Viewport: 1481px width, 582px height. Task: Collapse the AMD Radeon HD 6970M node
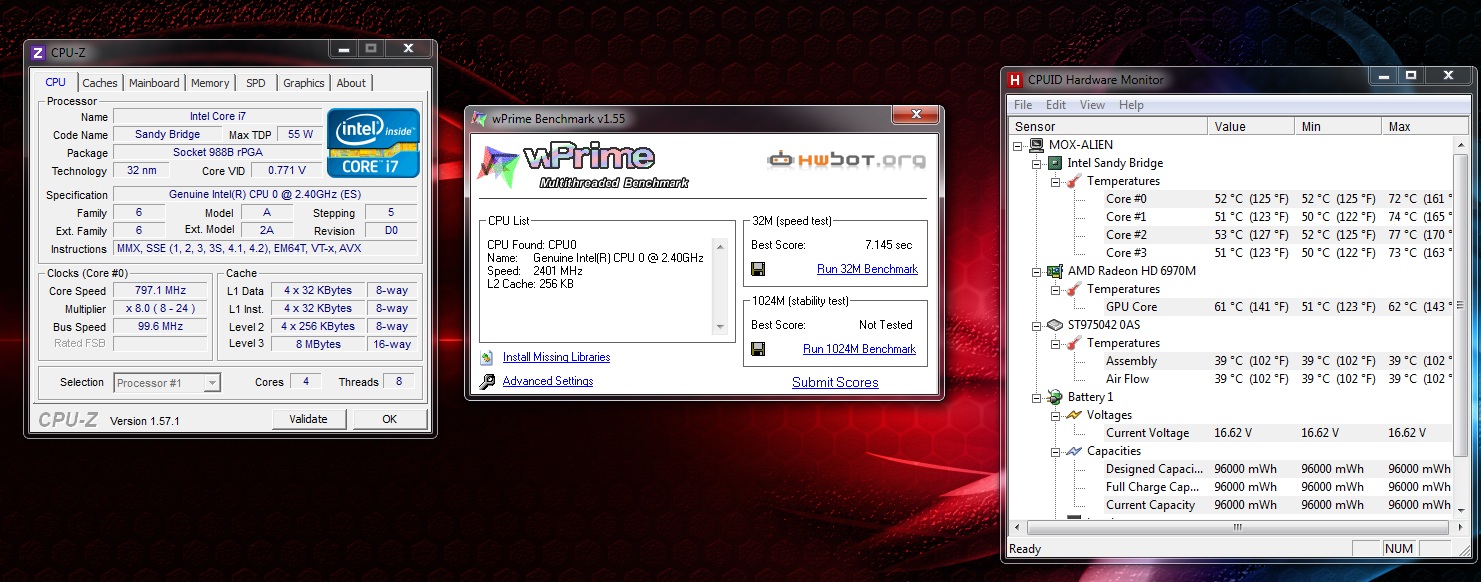[x=1037, y=271]
